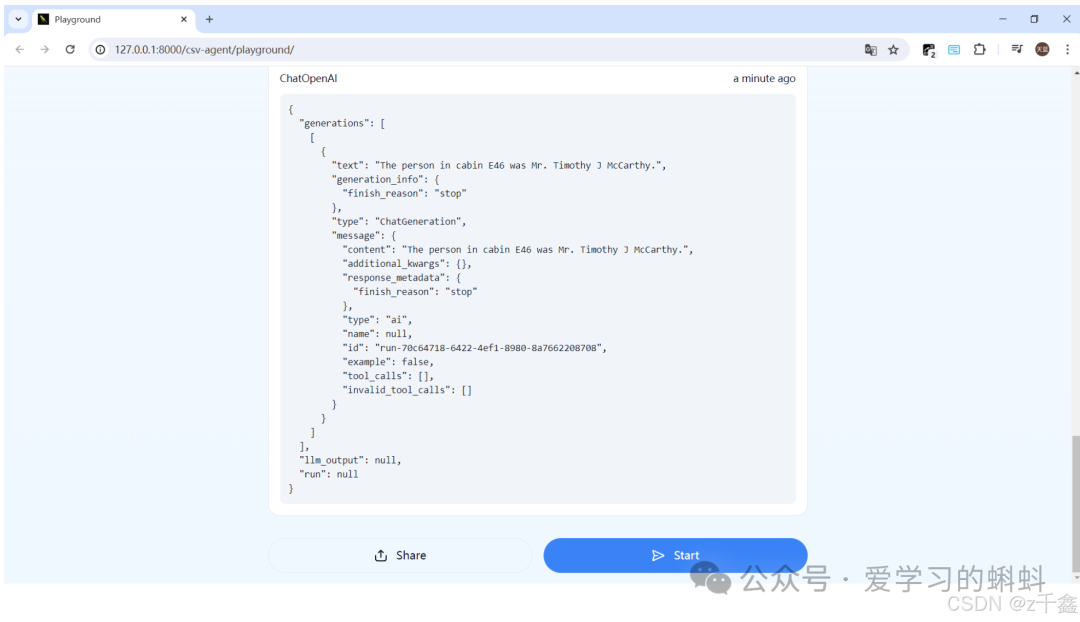
Task: Reload the Playground page
Action: [x=70, y=49]
